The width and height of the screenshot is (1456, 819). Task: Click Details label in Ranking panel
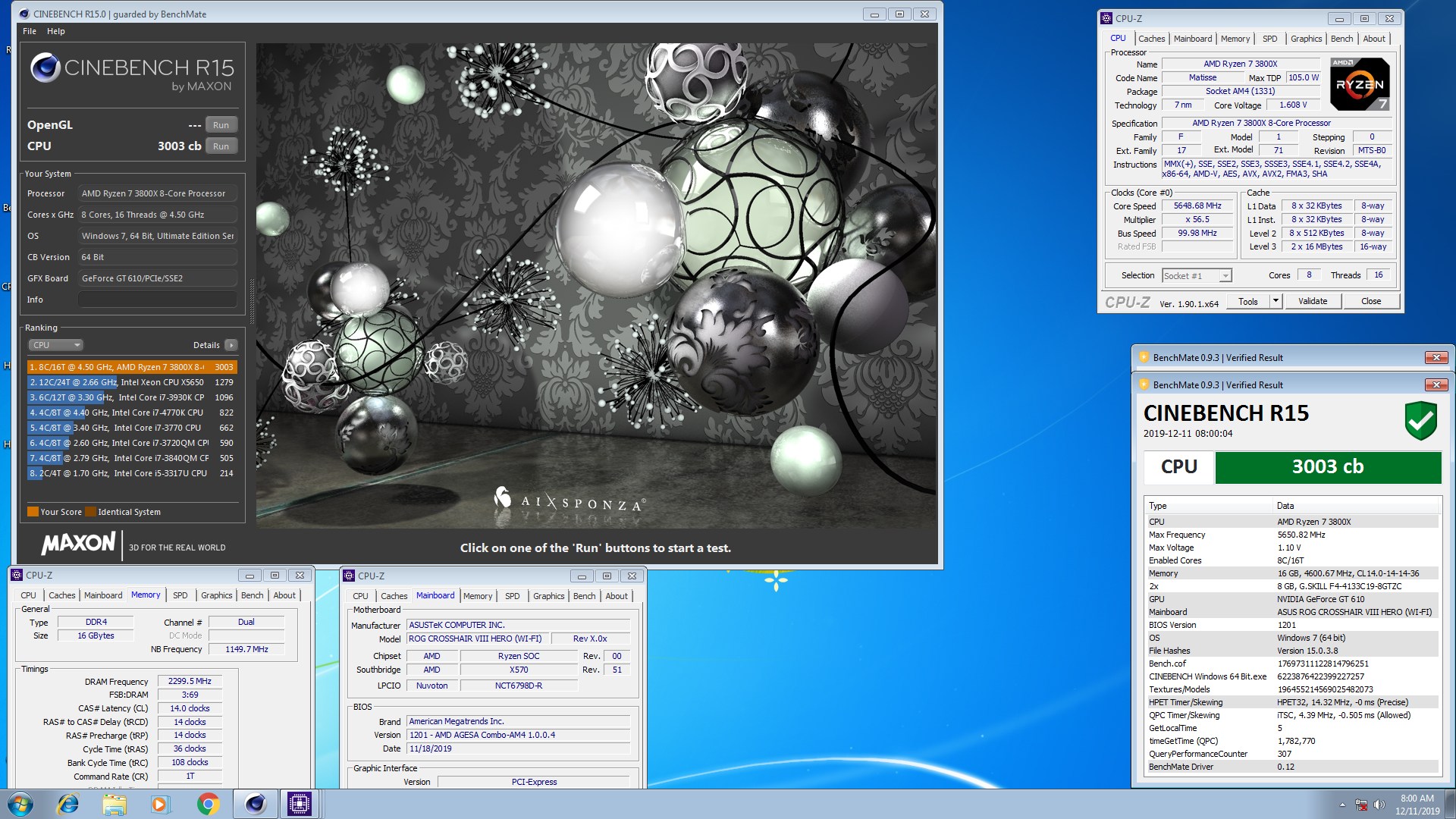pos(206,345)
